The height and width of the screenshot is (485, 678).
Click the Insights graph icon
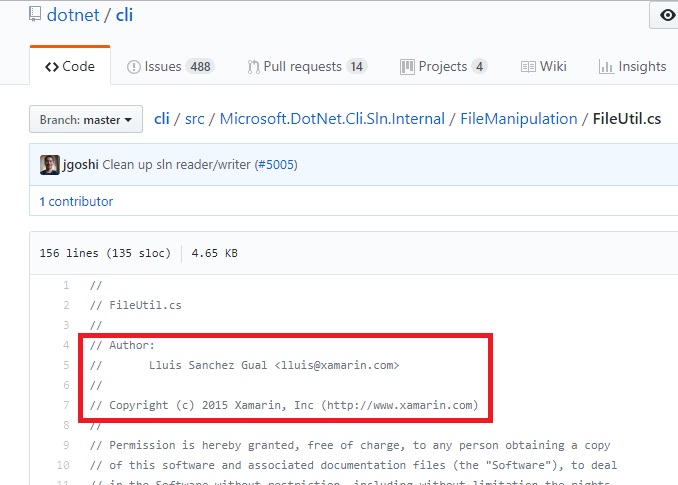(x=606, y=67)
